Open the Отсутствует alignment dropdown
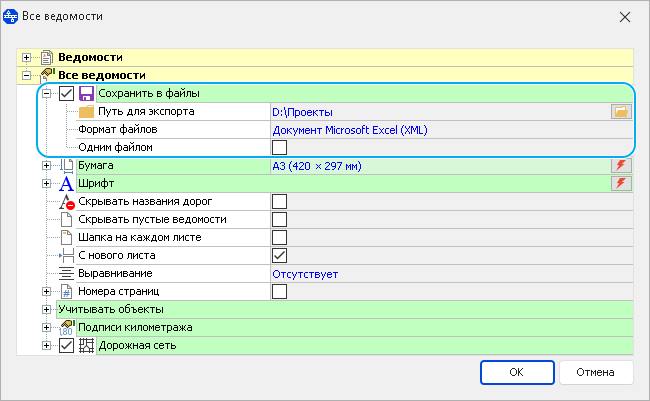 coord(452,274)
